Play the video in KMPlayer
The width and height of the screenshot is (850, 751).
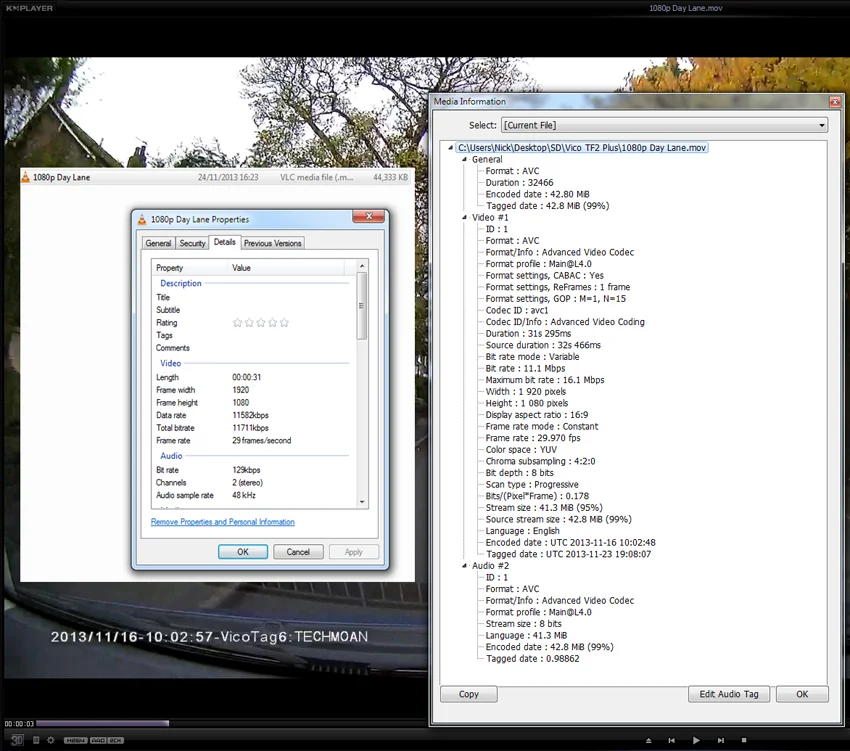696,740
